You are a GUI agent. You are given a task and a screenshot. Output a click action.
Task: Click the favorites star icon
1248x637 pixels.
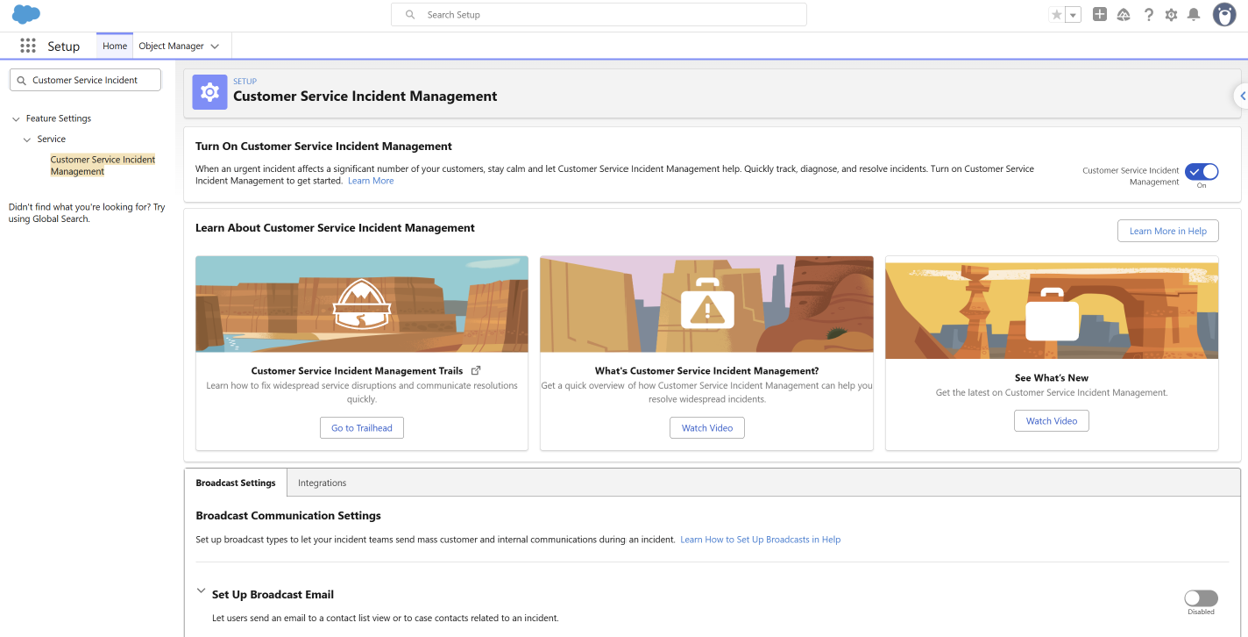[1056, 15]
